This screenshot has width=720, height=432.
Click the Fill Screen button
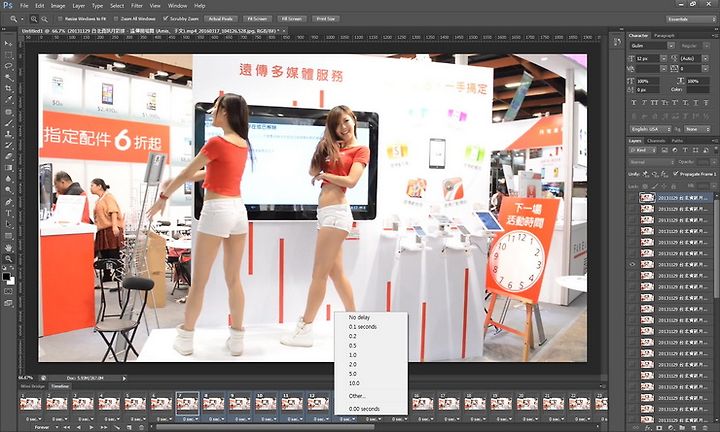tap(292, 19)
